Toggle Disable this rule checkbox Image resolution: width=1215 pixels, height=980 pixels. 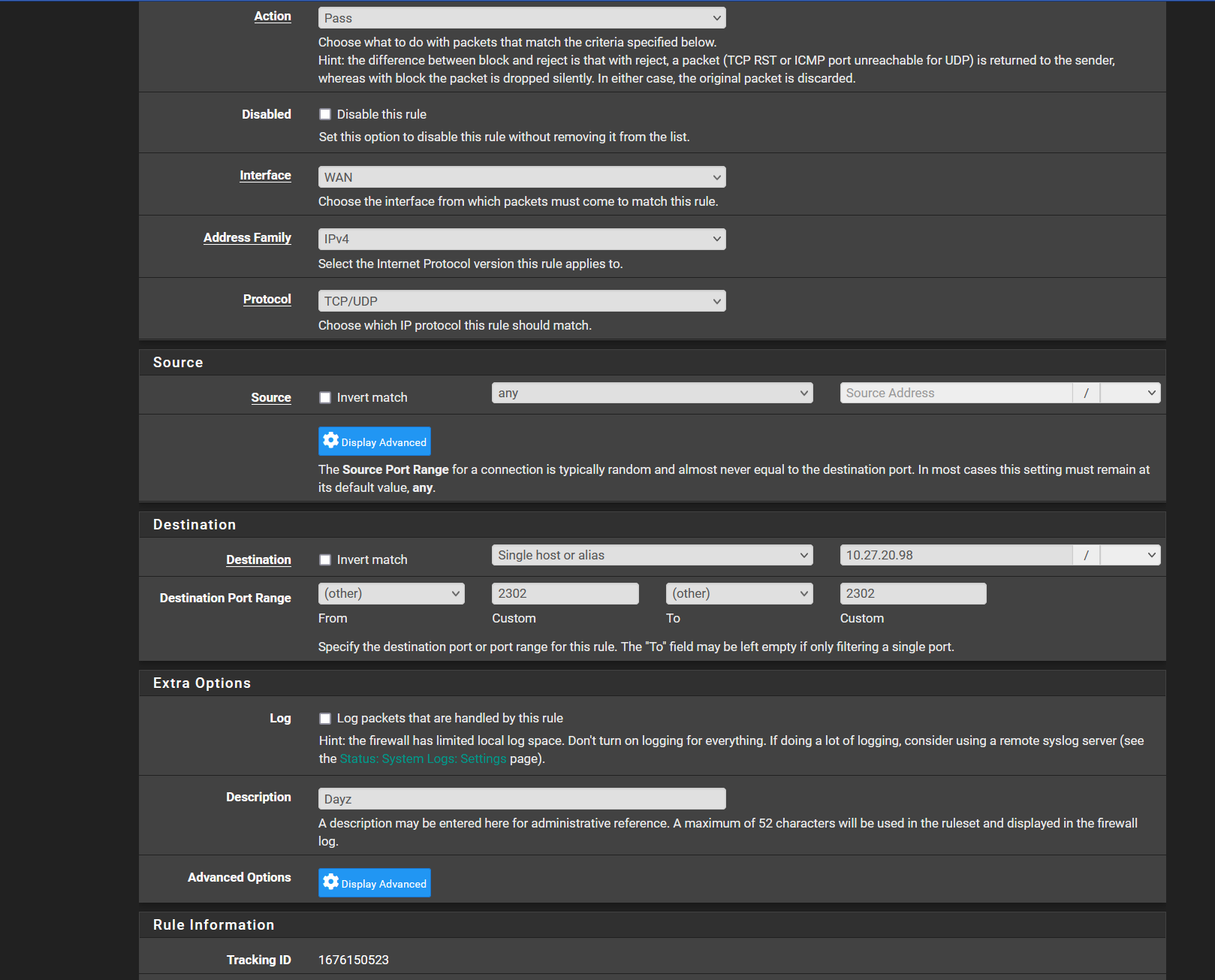(x=325, y=114)
